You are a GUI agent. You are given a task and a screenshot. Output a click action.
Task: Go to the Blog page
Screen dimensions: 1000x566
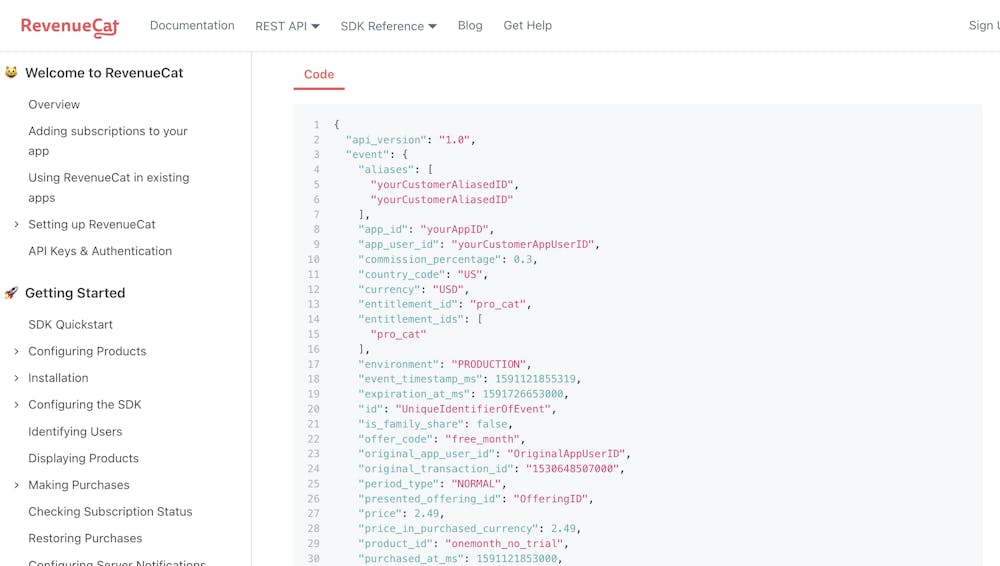pos(470,26)
